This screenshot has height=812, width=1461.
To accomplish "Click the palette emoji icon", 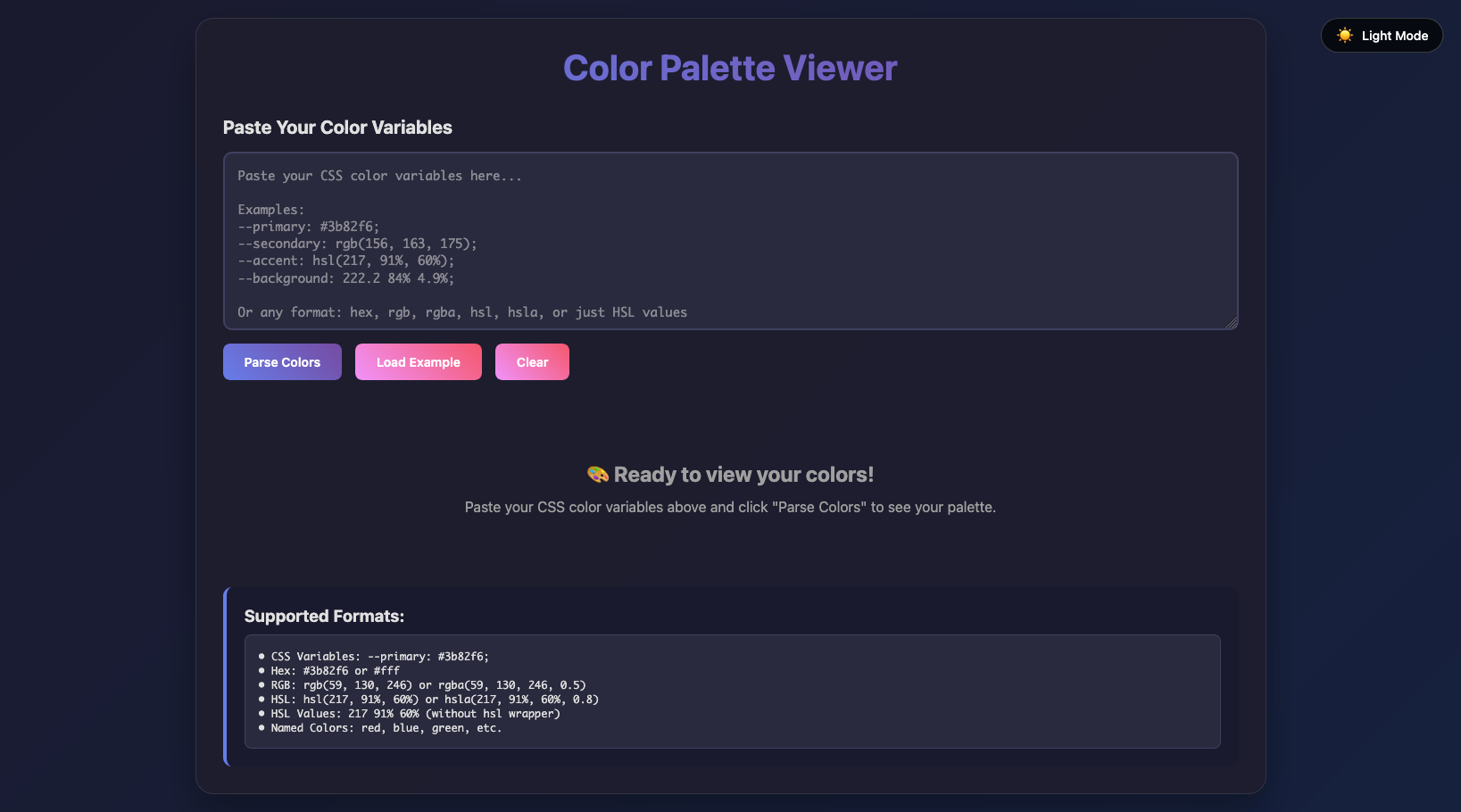I will (x=598, y=475).
